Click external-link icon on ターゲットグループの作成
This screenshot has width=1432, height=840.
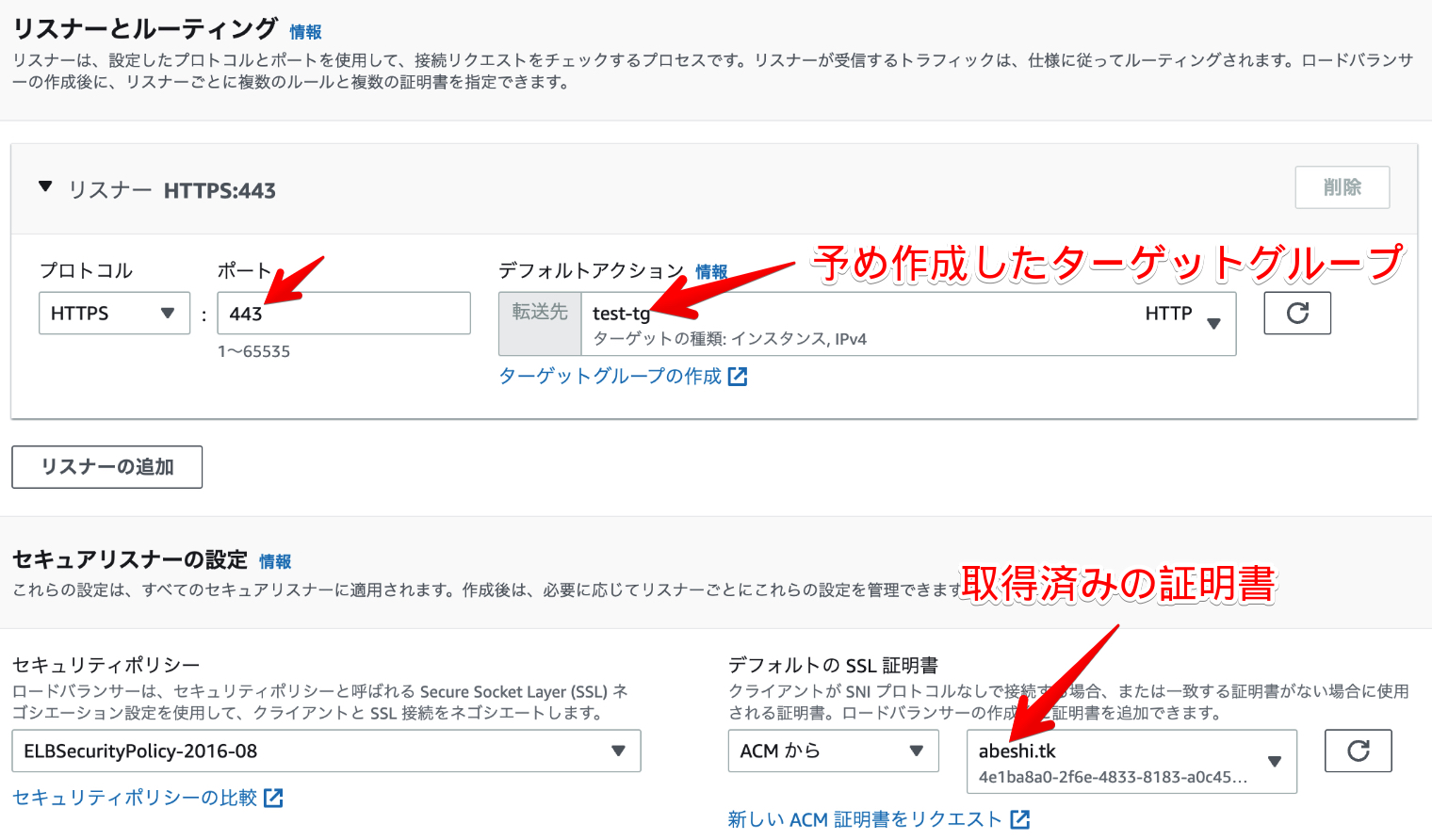(x=739, y=376)
